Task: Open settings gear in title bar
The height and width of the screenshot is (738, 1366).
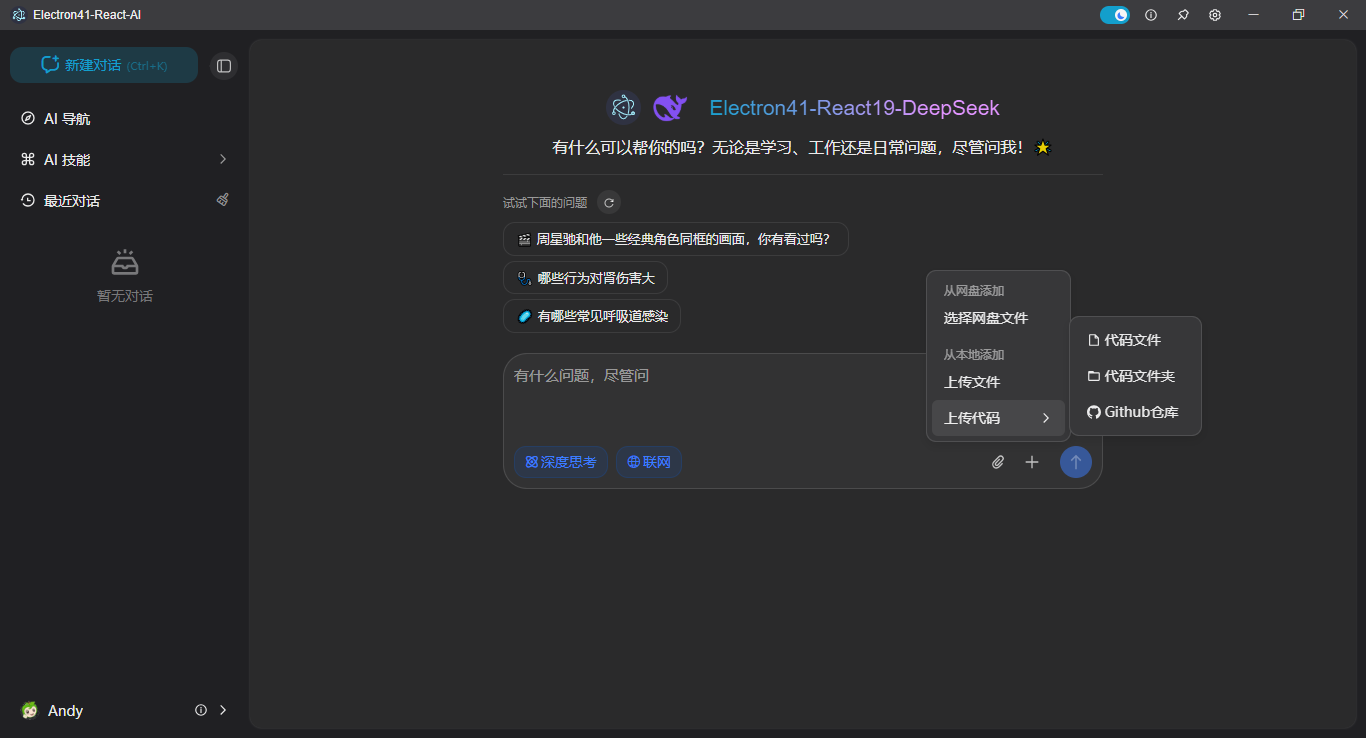Action: pyautogui.click(x=1215, y=15)
